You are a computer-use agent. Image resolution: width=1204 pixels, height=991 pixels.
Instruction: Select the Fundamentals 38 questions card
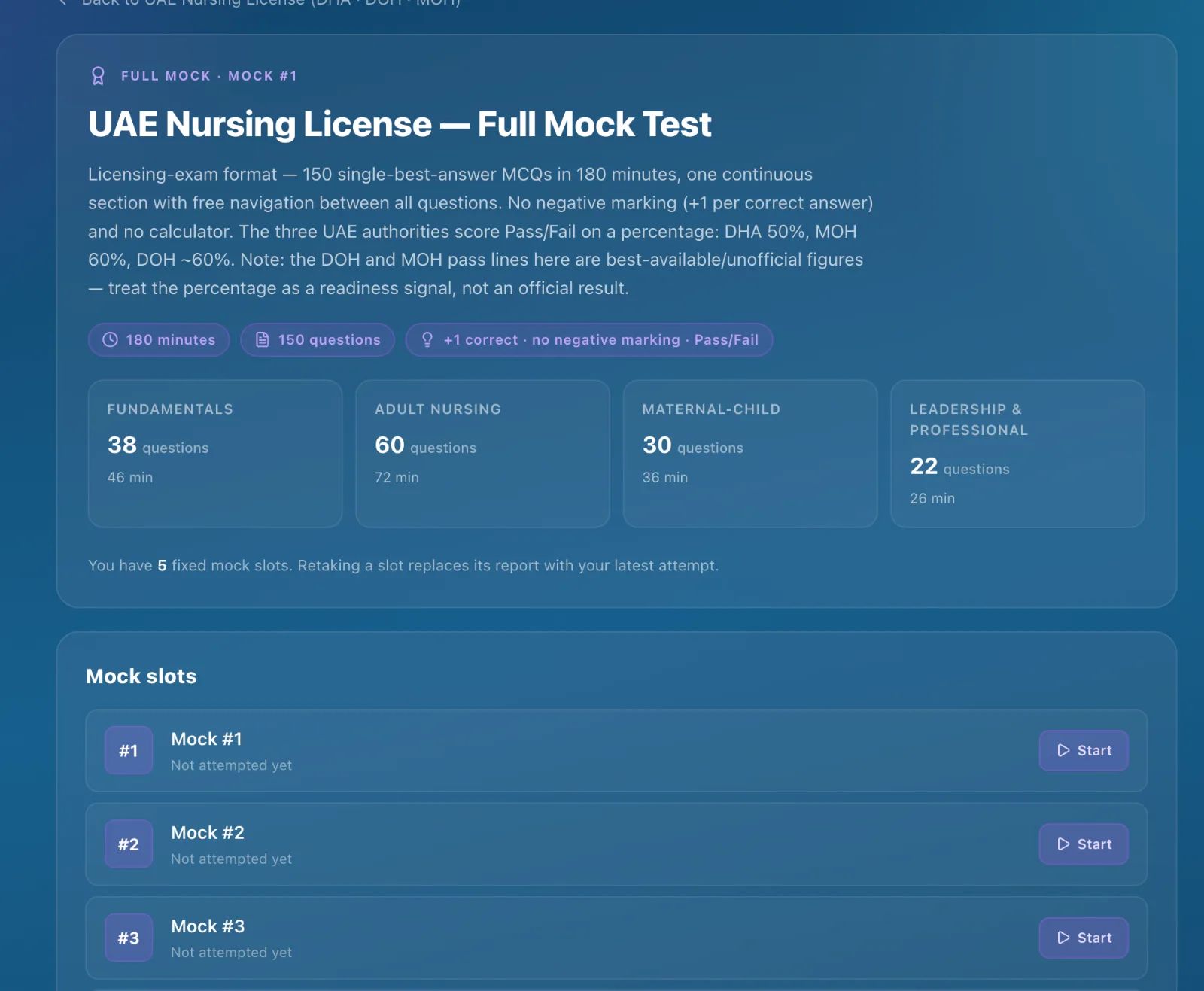click(215, 454)
